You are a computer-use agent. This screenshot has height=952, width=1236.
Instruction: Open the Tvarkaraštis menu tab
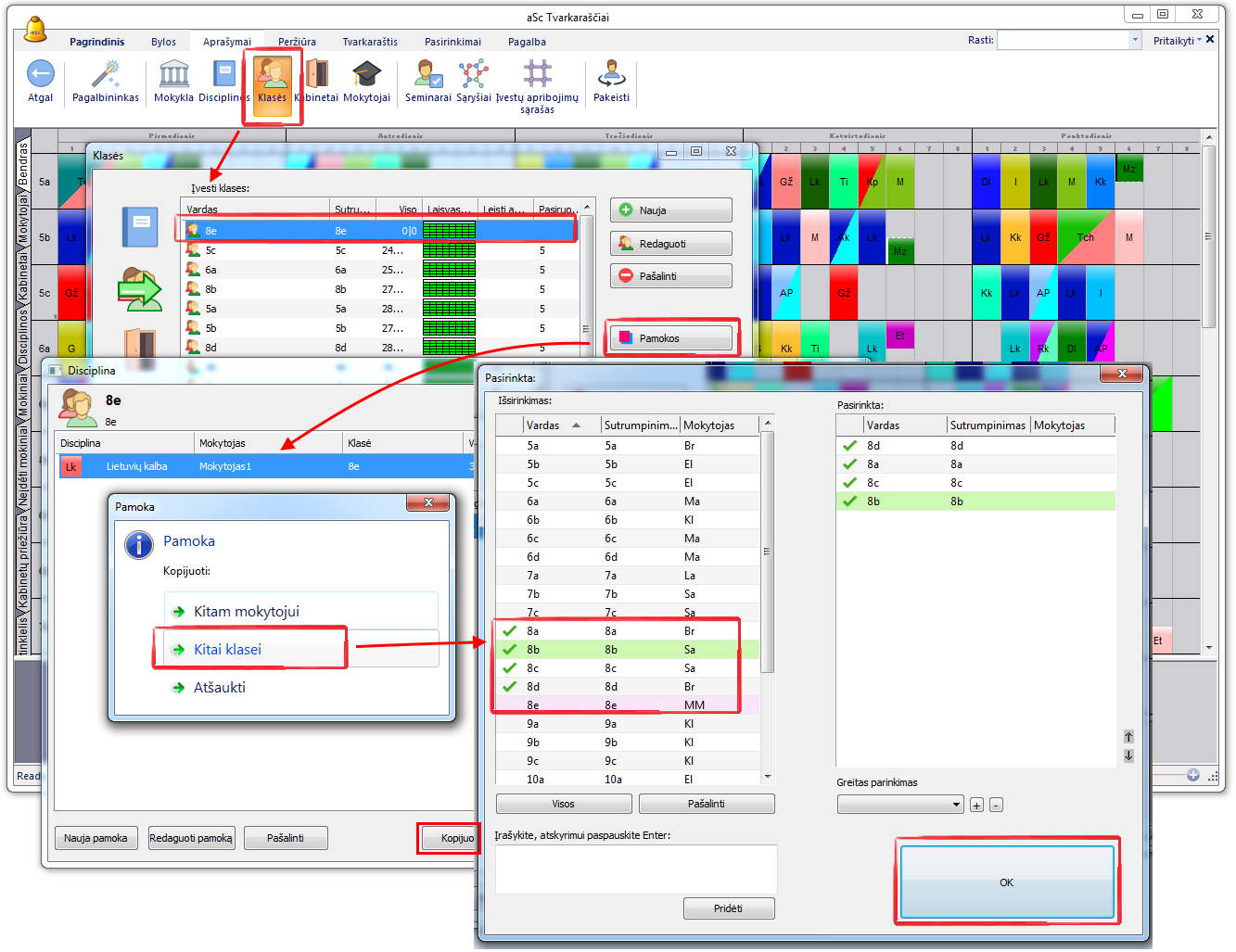coord(370,42)
